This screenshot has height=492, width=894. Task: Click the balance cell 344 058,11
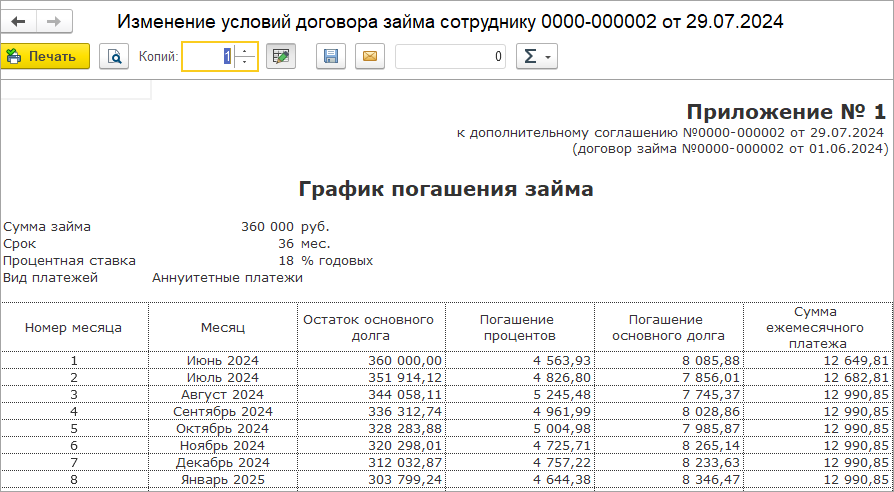(x=371, y=395)
